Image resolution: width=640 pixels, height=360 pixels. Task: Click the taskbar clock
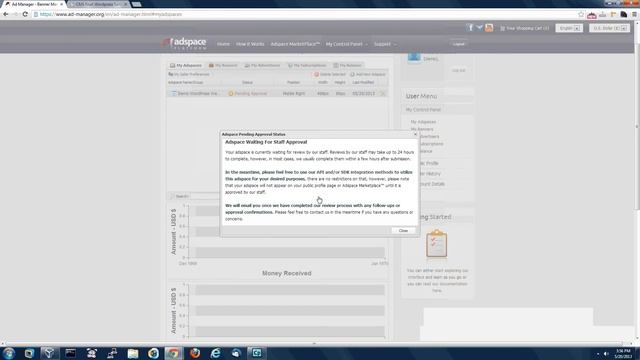(x=623, y=353)
